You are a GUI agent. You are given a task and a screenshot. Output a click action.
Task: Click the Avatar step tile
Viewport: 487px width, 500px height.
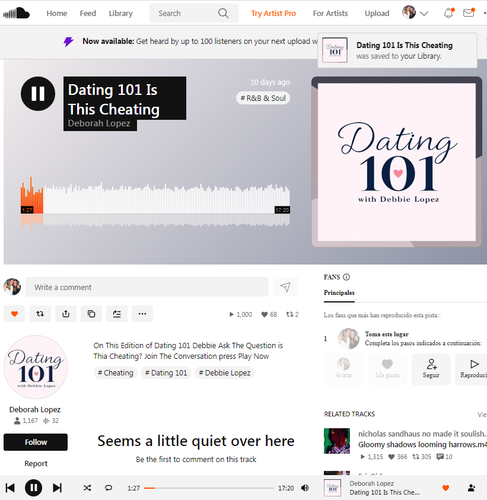pyautogui.click(x=344, y=369)
